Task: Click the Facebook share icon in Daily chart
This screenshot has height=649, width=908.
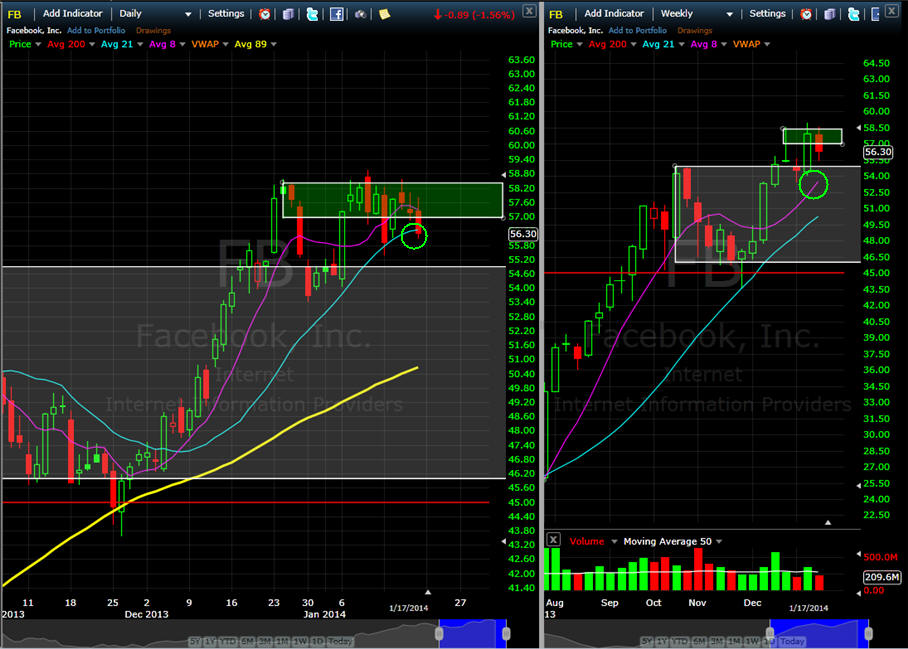Action: [x=336, y=14]
